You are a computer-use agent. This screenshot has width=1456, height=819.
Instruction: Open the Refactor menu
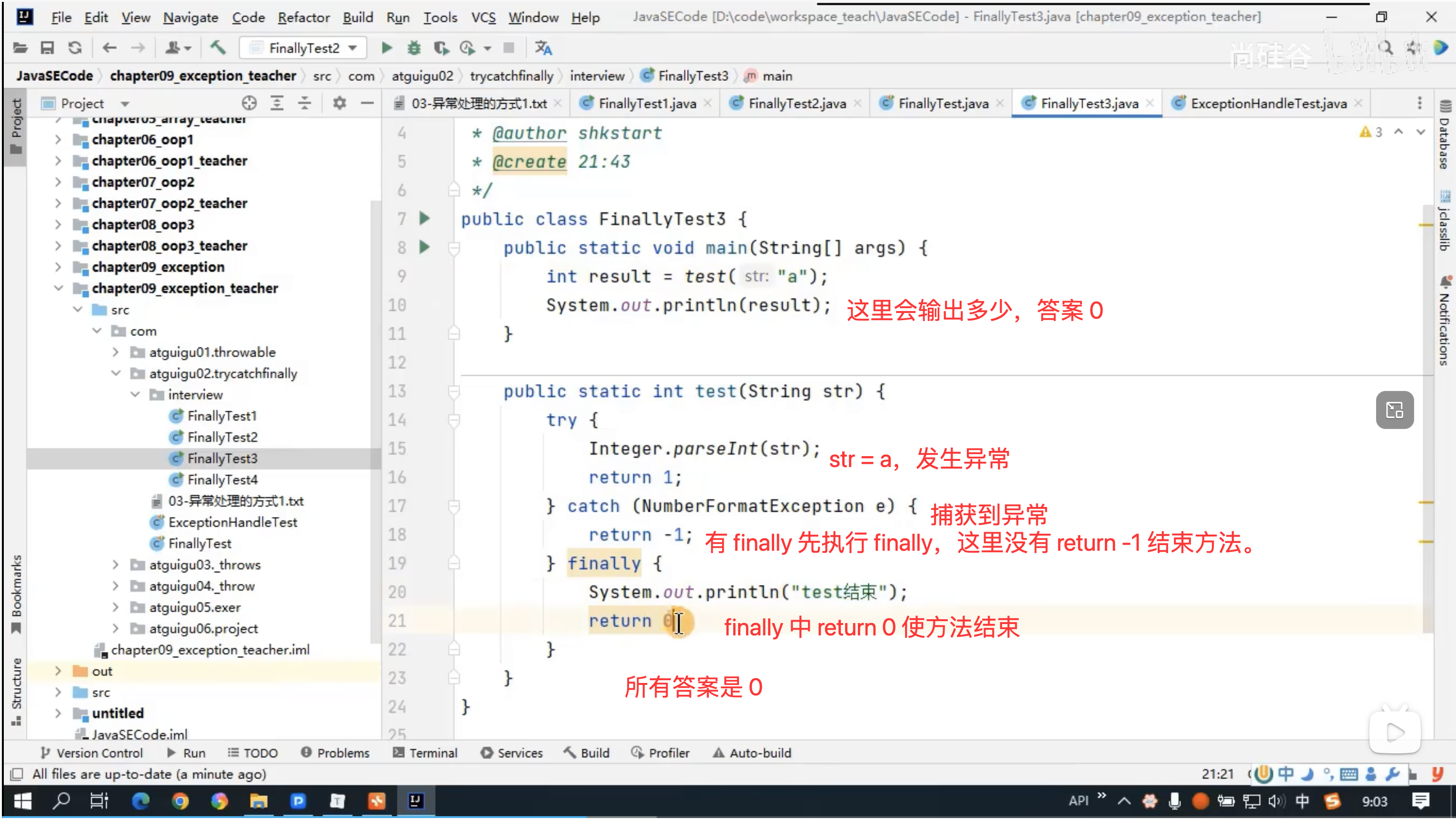click(304, 18)
